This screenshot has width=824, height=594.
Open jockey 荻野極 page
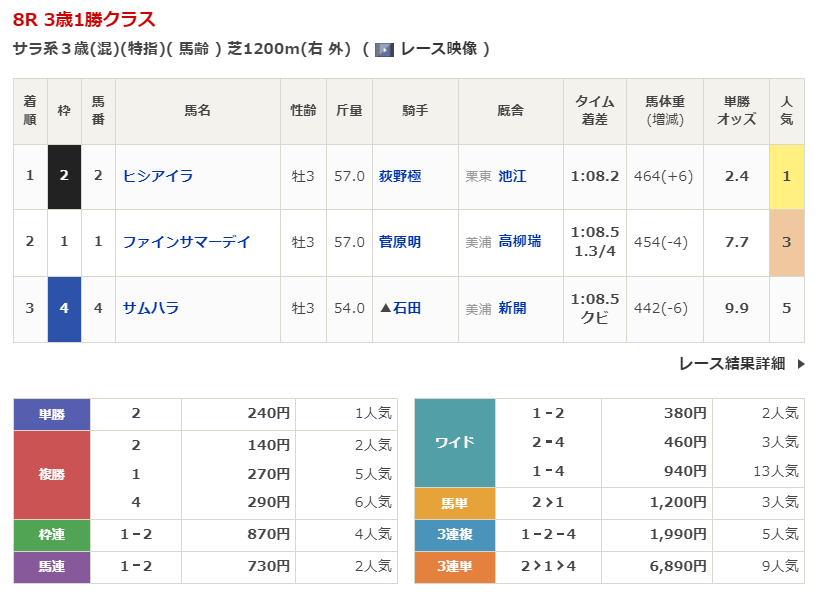(x=400, y=176)
